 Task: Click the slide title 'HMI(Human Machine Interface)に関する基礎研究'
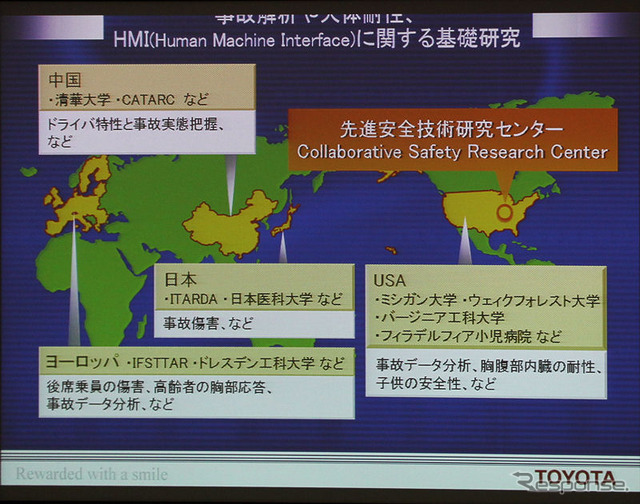317,39
